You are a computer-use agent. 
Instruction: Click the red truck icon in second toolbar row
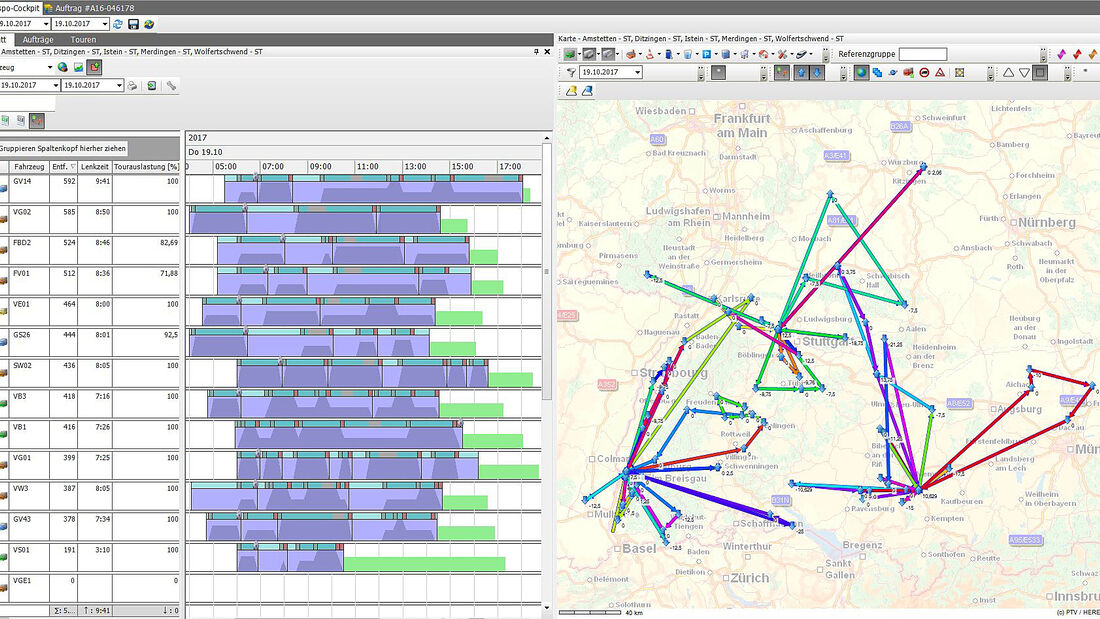[908, 72]
